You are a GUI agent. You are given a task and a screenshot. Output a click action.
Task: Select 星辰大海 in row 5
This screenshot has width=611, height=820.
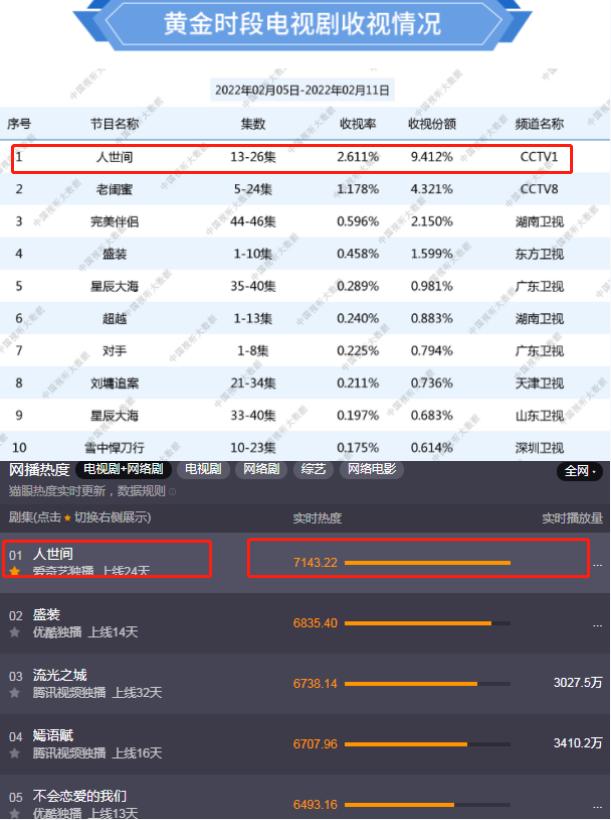[115, 286]
